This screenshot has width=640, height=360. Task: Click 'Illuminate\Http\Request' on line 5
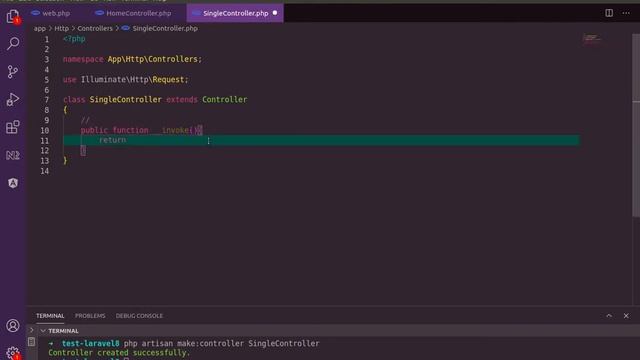pos(133,80)
